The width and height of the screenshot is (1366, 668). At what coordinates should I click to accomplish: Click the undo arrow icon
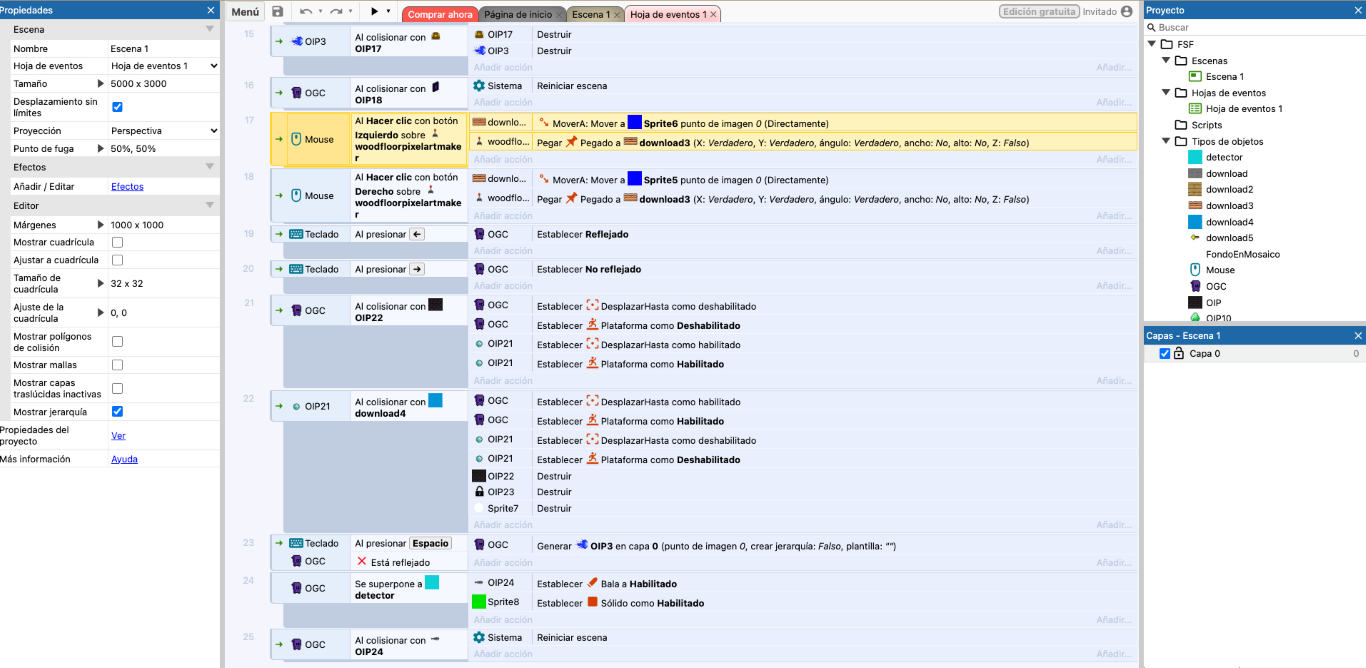click(305, 12)
